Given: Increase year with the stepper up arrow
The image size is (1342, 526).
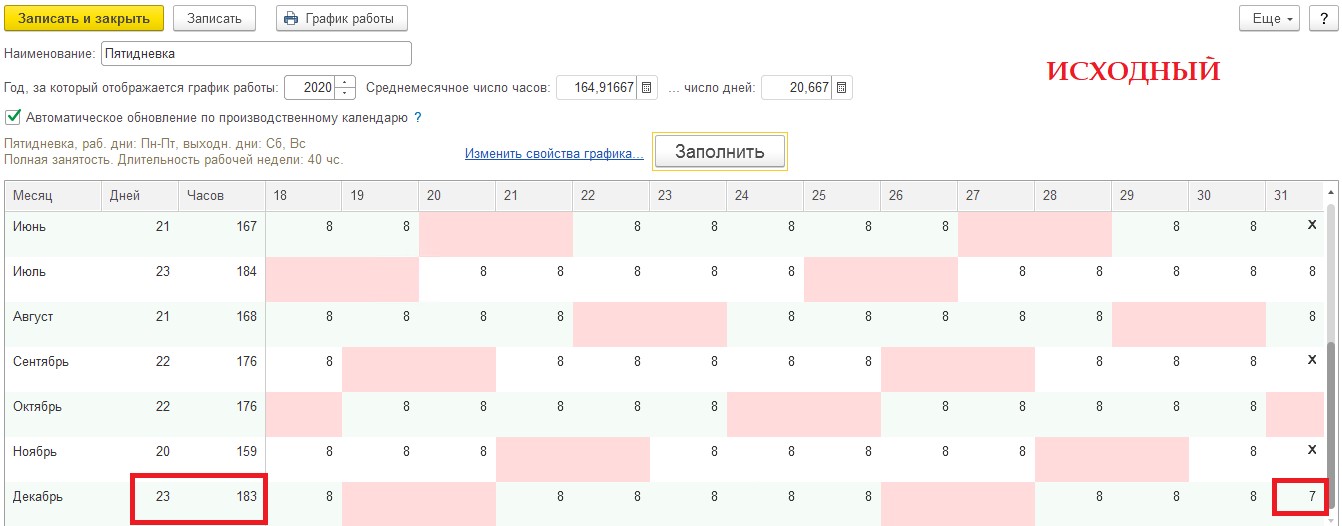Looking at the screenshot, I should [346, 82].
